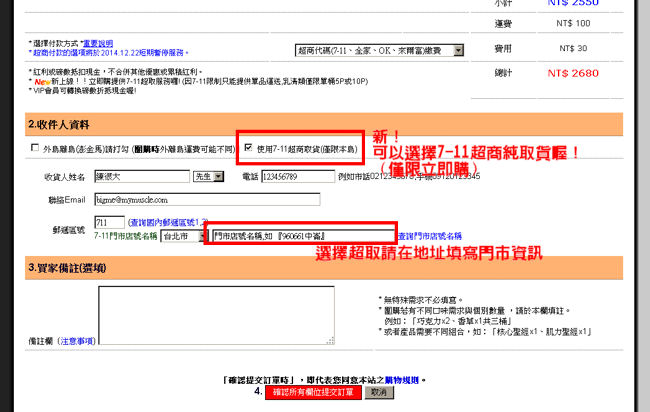Focus the phone (電話) input field
Image resolution: width=650 pixels, height=412 pixels.
pyautogui.click(x=298, y=177)
